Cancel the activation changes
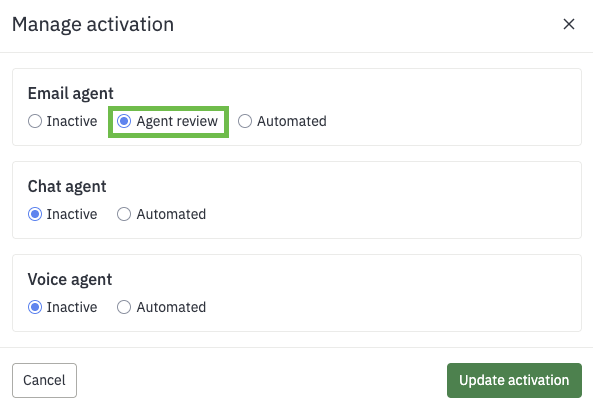Viewport: 593px width, 408px height. pyautogui.click(x=44, y=380)
